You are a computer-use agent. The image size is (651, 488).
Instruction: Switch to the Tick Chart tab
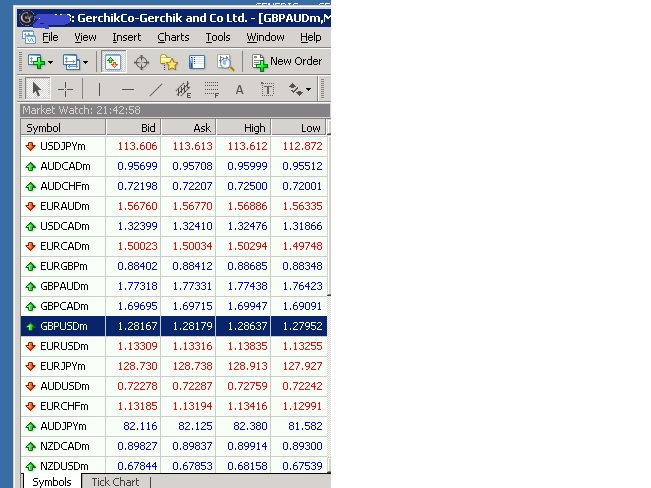pos(115,482)
